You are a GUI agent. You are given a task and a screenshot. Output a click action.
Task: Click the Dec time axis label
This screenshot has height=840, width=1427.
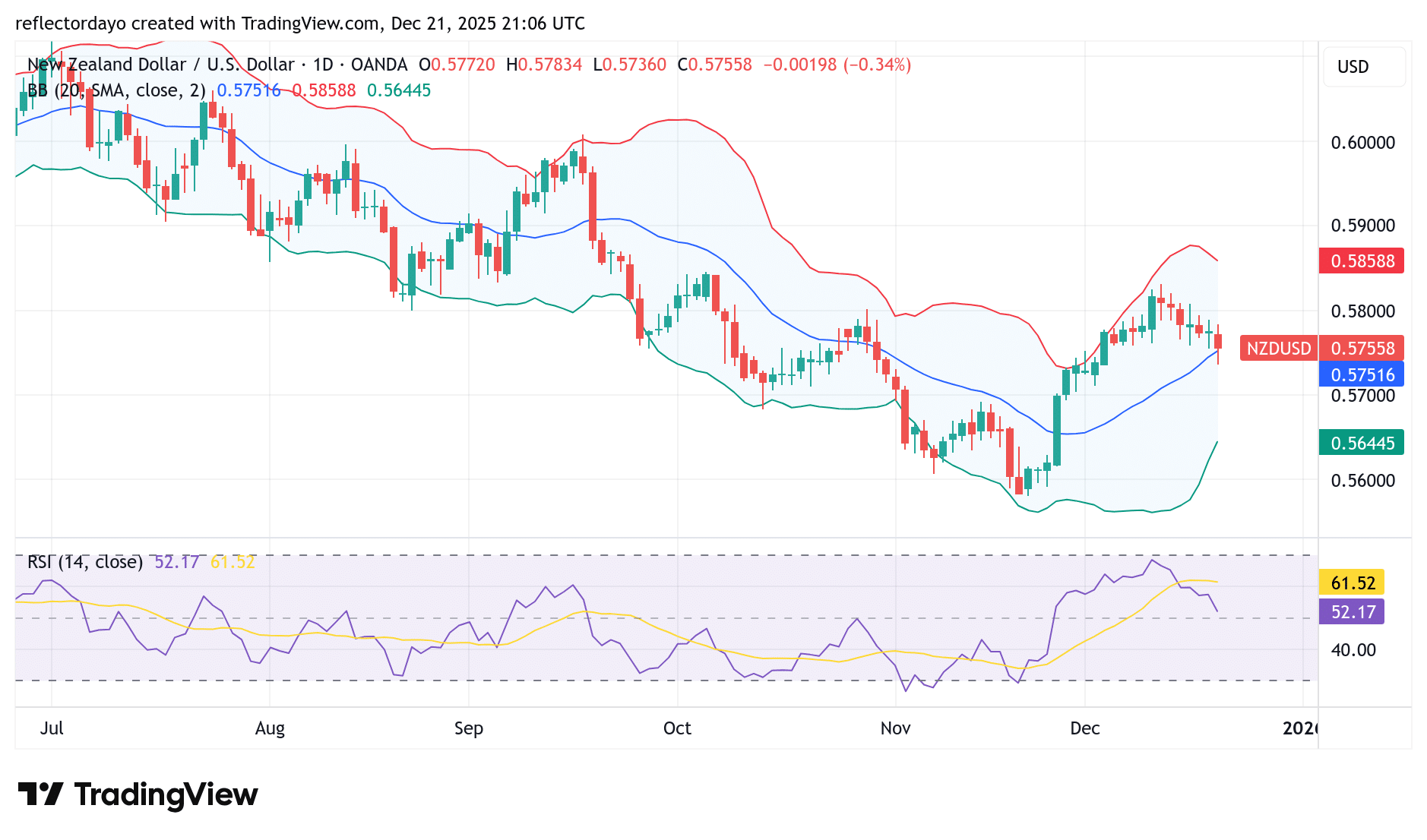click(x=1085, y=728)
